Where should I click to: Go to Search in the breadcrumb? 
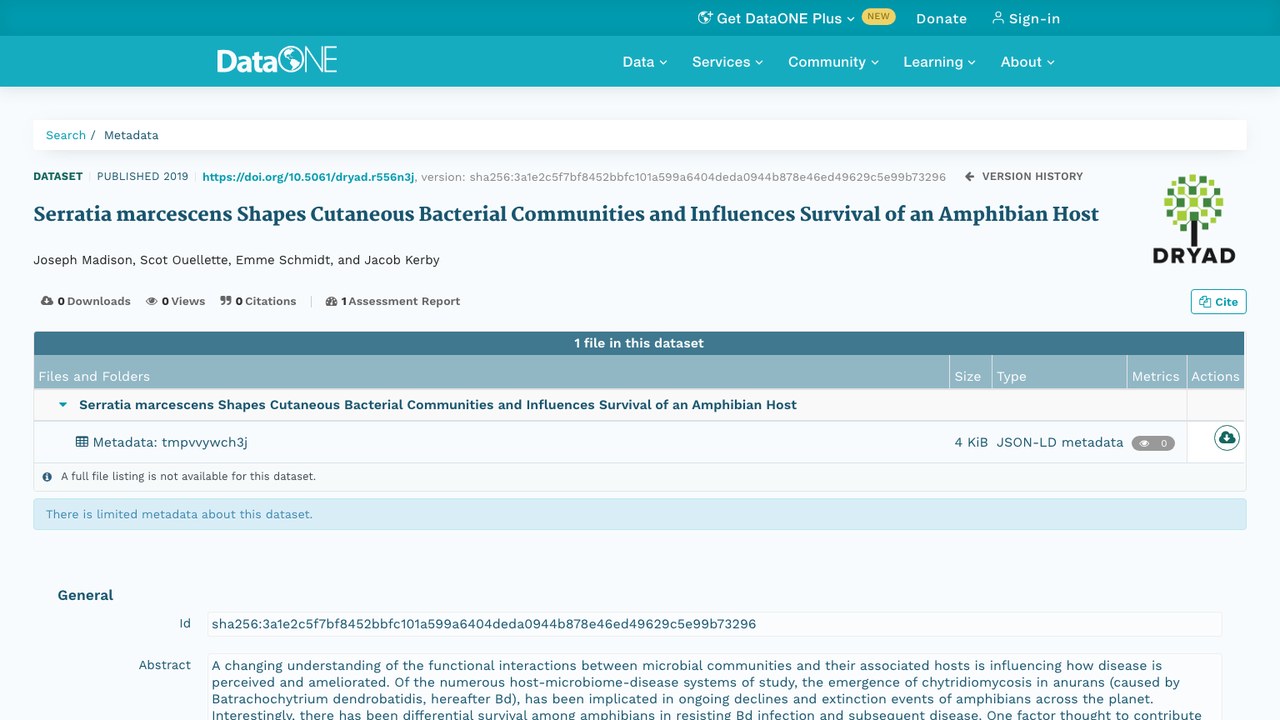coord(66,135)
